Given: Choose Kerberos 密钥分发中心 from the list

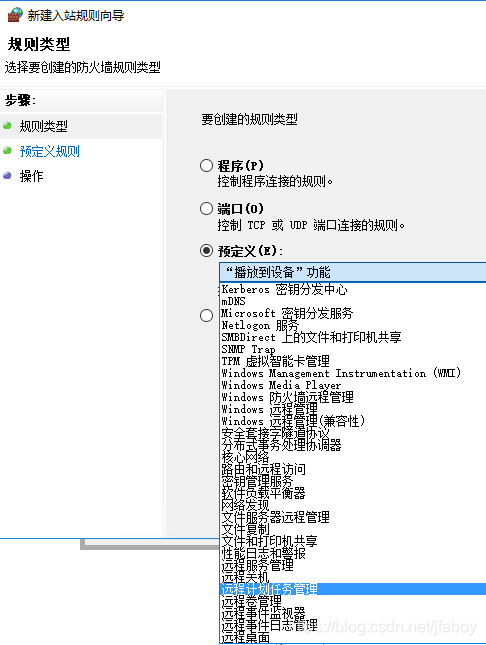Looking at the screenshot, I should tap(284, 290).
